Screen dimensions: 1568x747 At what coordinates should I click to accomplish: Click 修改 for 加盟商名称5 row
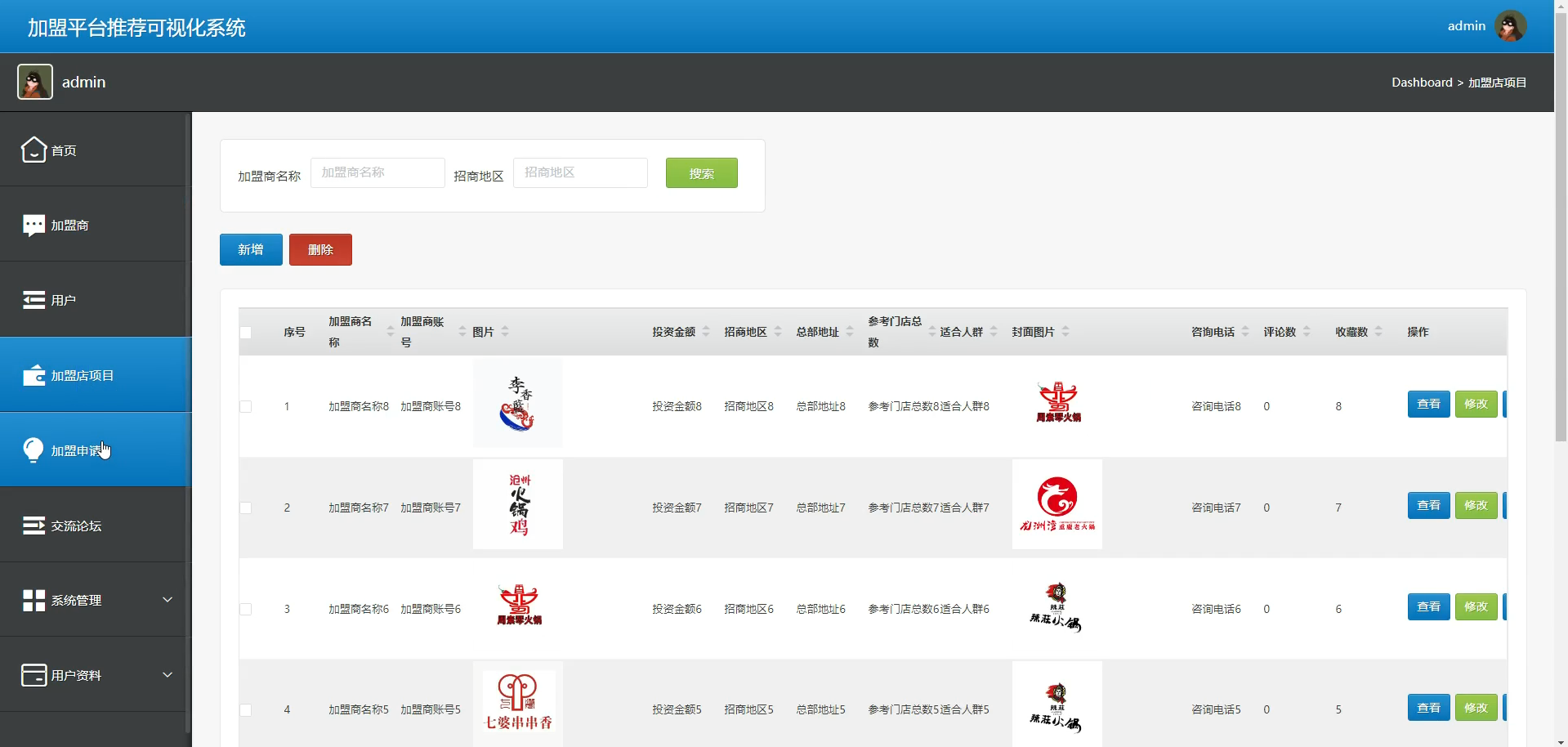(x=1476, y=708)
